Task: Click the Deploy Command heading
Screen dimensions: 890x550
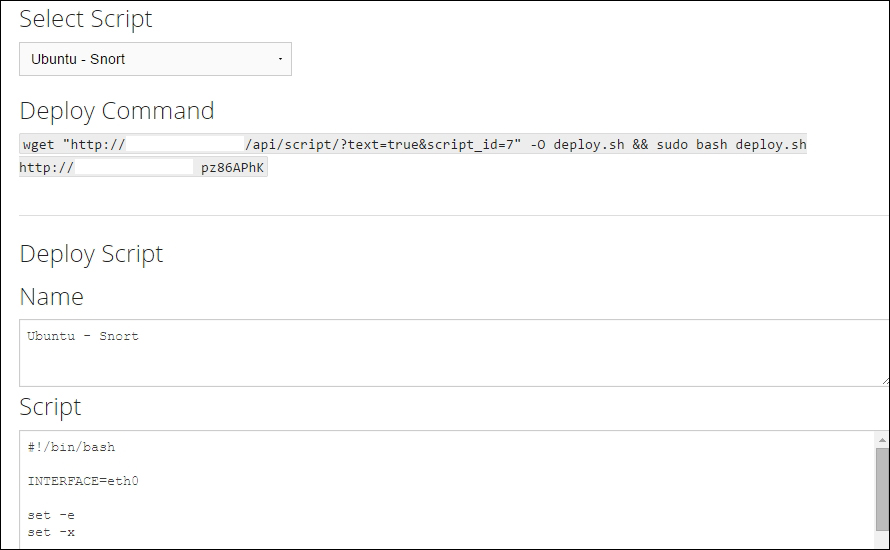Action: (116, 110)
